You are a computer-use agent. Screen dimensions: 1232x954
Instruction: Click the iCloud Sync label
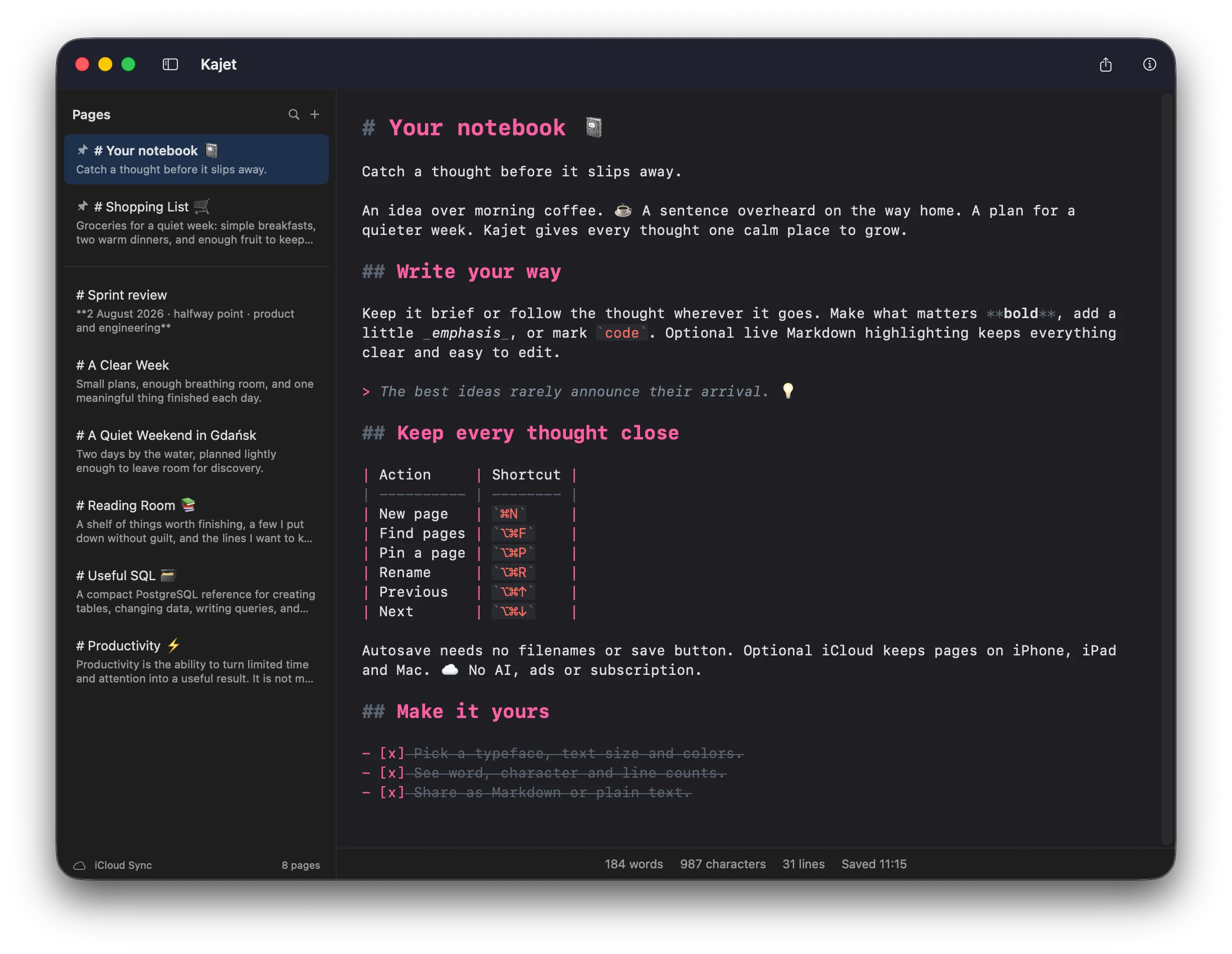coord(123,865)
